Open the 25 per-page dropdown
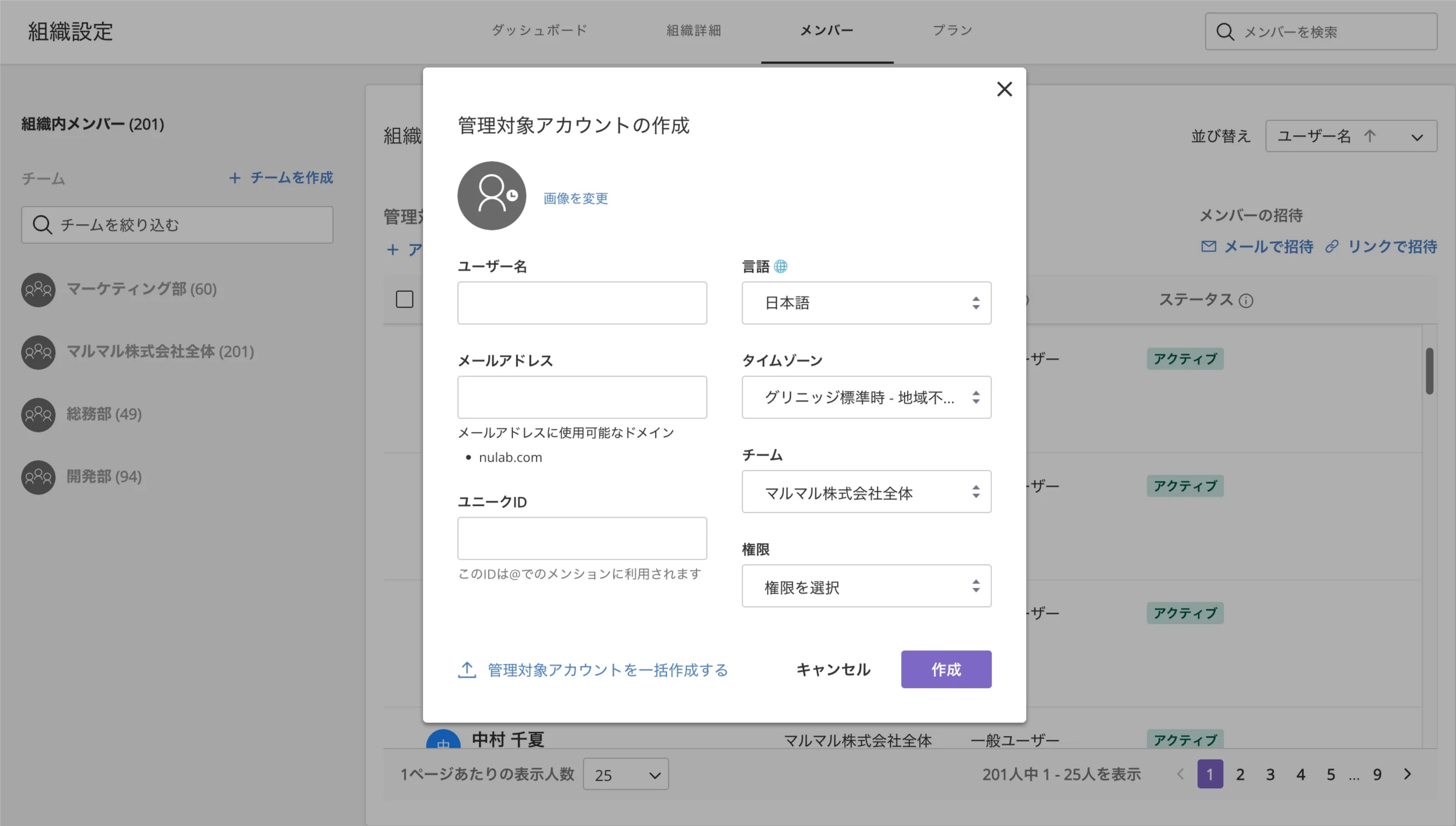 [x=626, y=774]
